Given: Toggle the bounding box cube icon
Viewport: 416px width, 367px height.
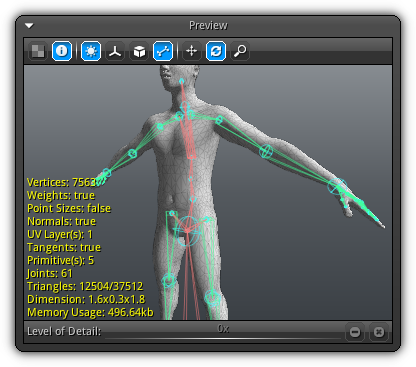Looking at the screenshot, I should click(139, 51).
